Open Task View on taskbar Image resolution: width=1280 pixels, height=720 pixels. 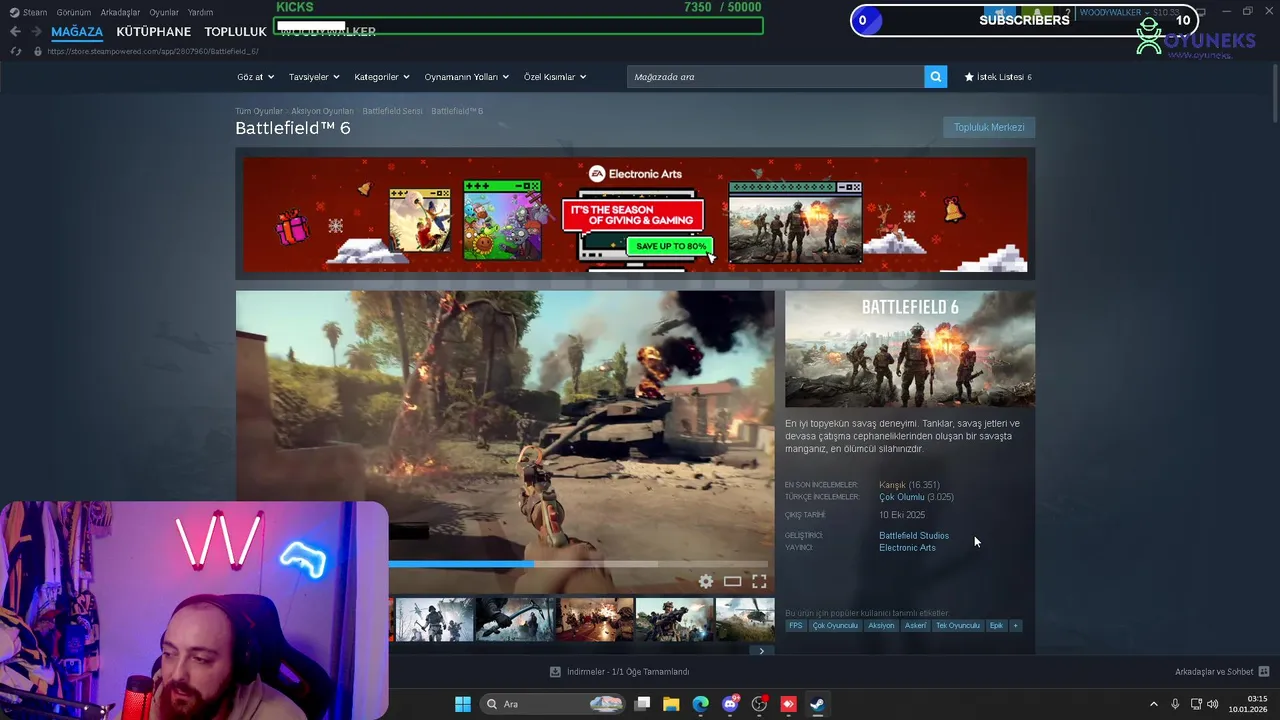click(643, 704)
